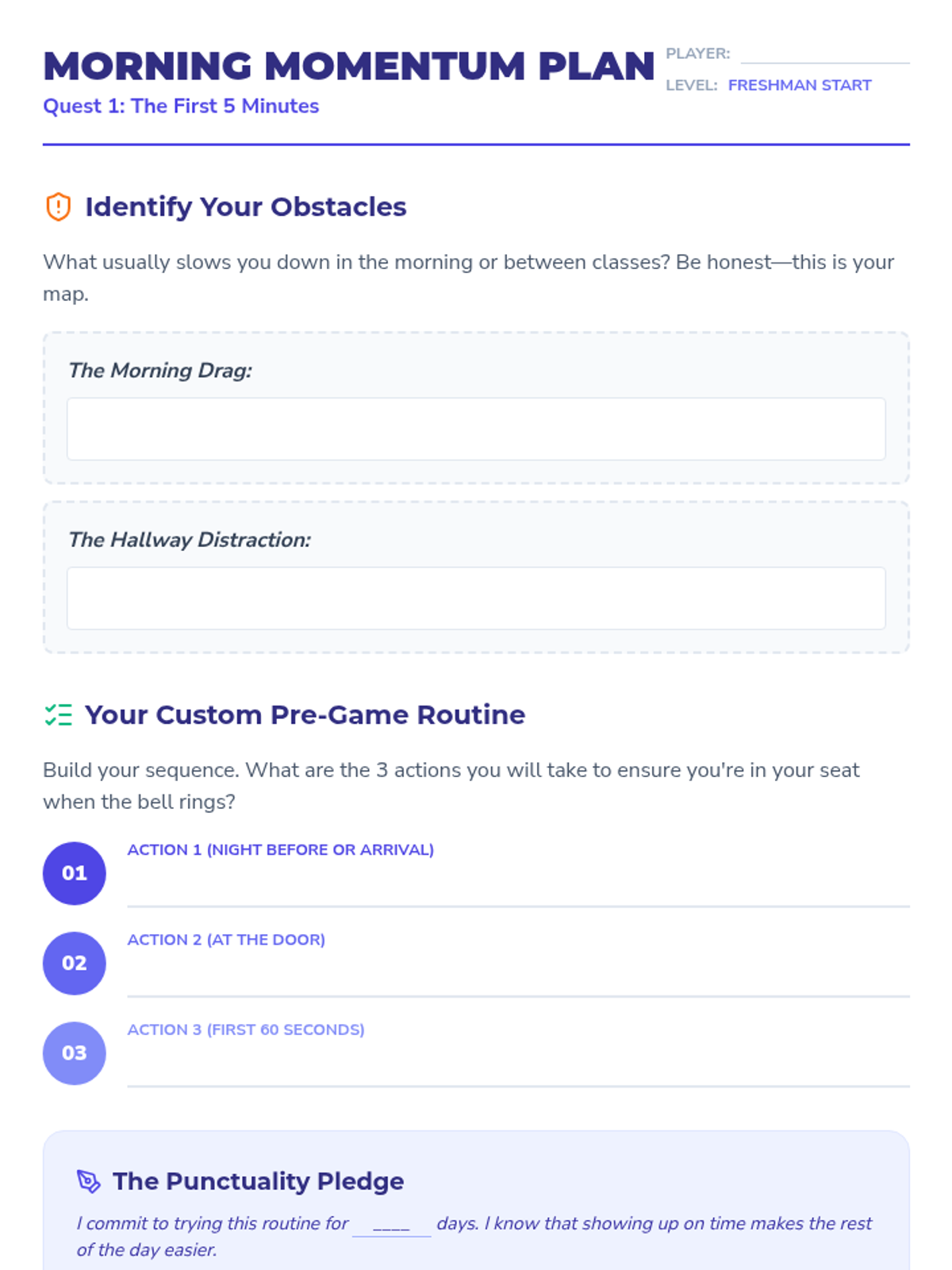Click the 02 step circle
The image size is (952, 1270).
[x=75, y=963]
